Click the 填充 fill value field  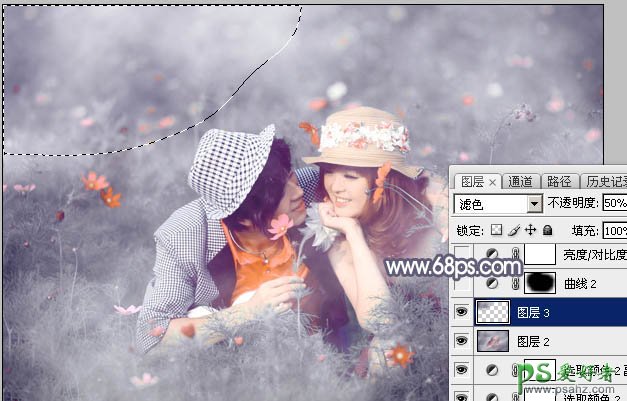(x=613, y=231)
